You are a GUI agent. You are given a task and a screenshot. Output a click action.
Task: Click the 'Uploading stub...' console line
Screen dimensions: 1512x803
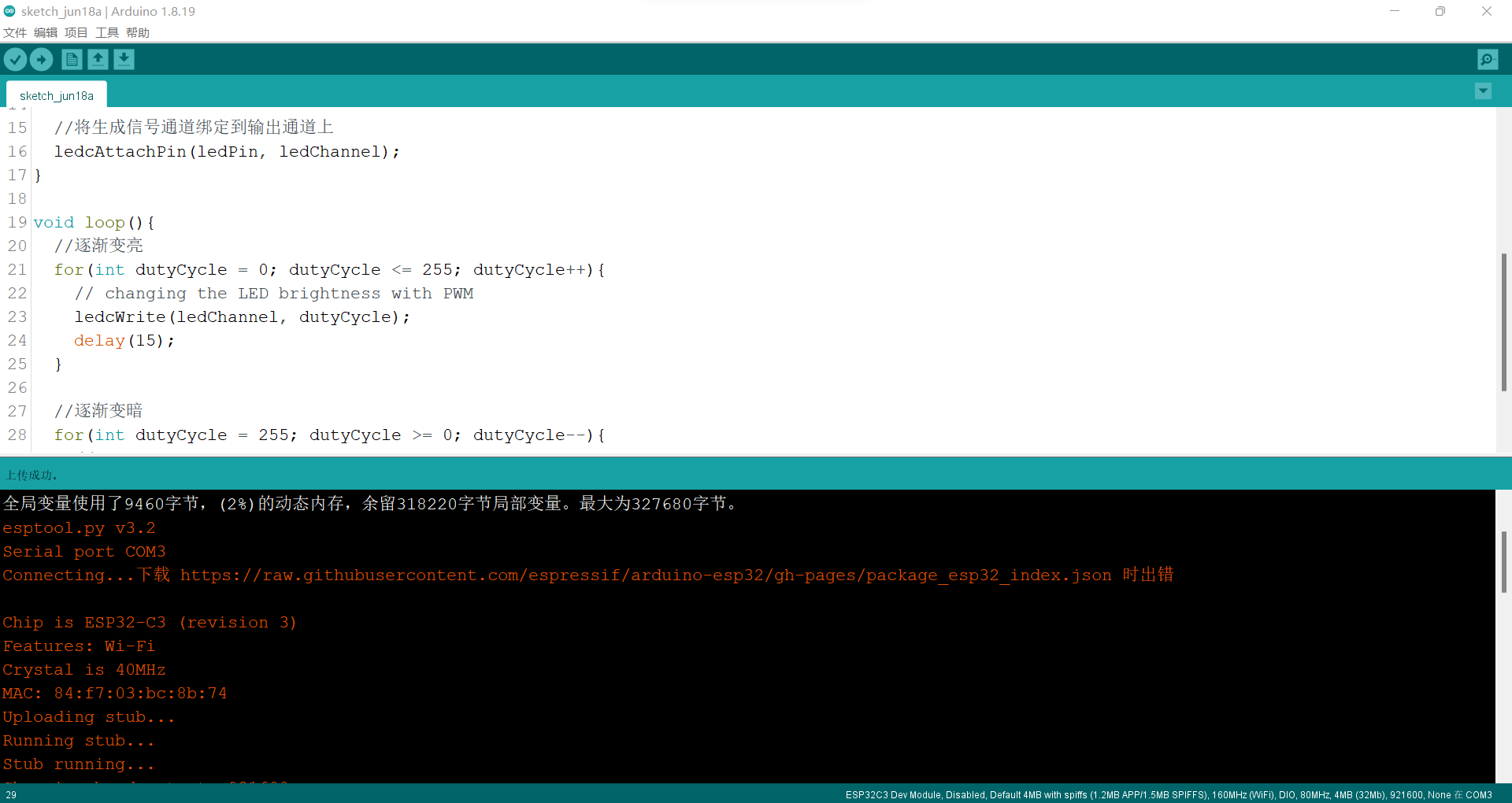click(89, 717)
